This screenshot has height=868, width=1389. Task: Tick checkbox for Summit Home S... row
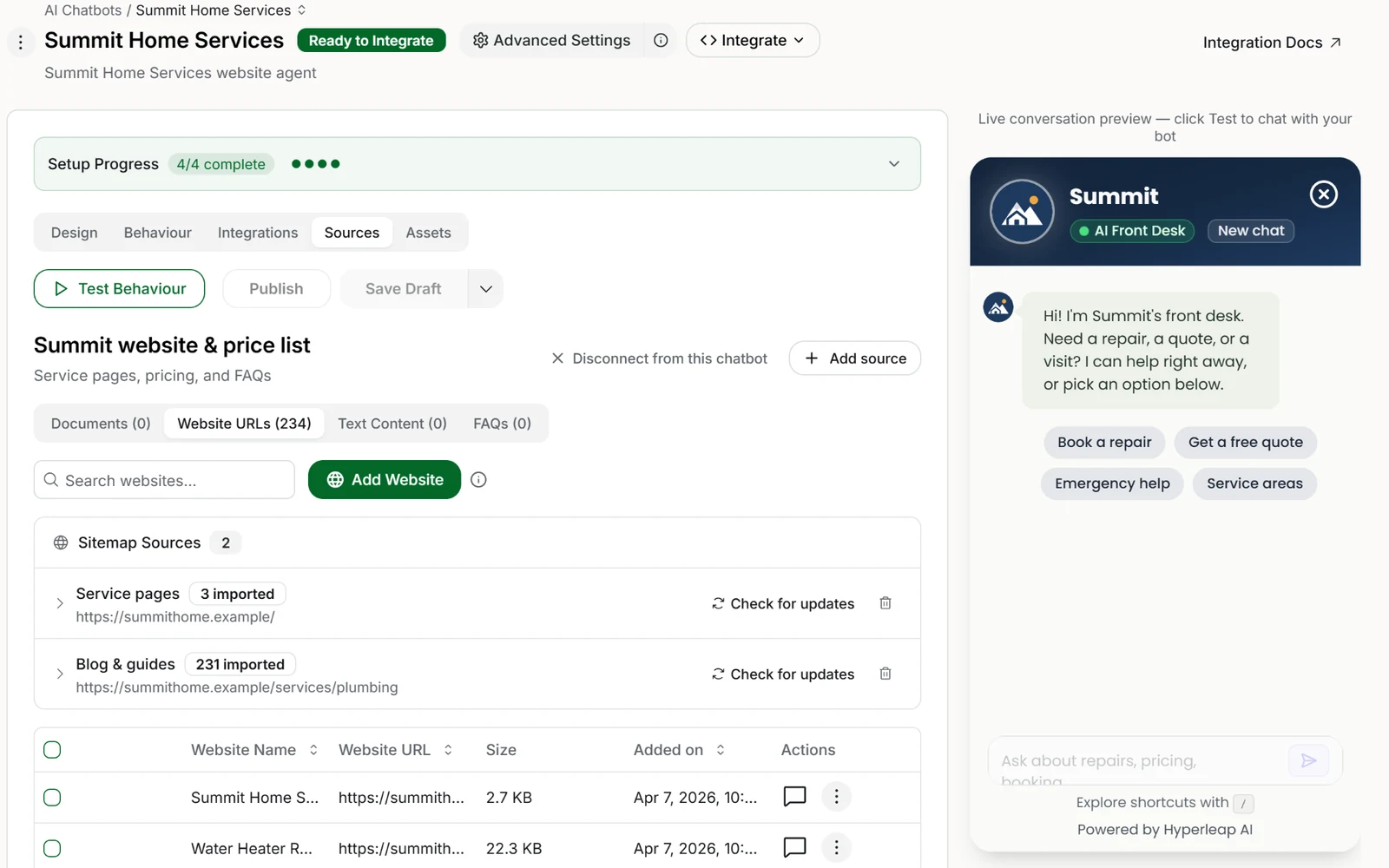(52, 797)
